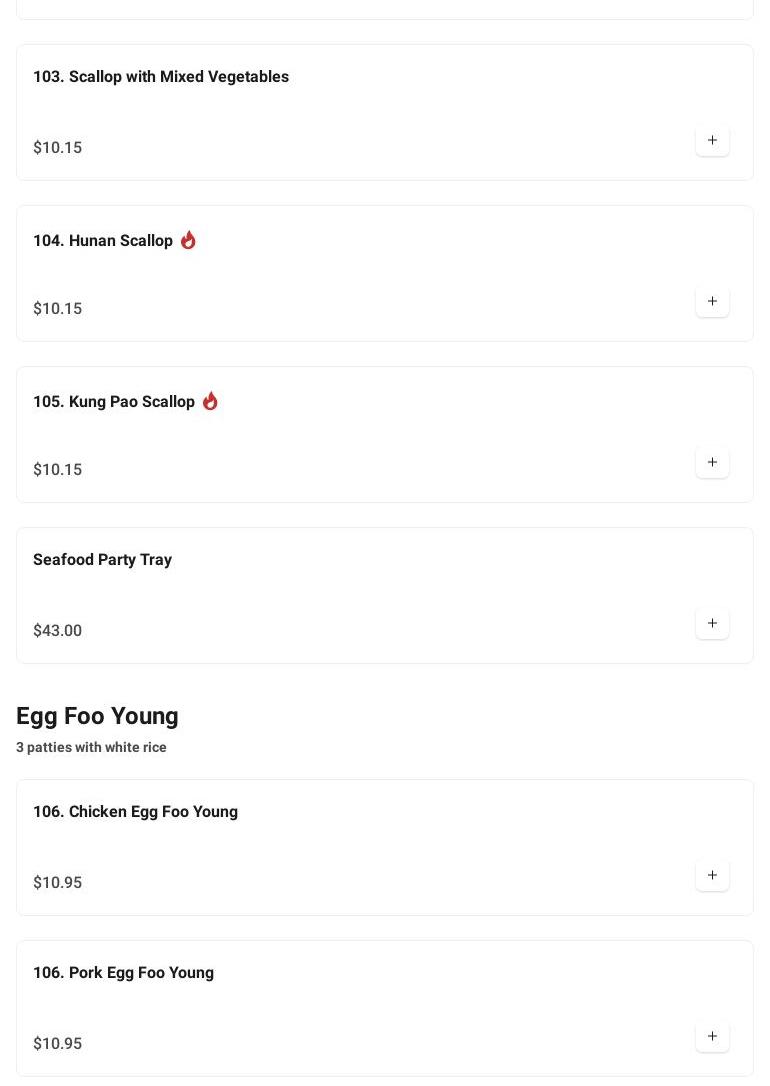
Task: View 106. Chicken Egg Foo Young details
Action: (x=135, y=812)
